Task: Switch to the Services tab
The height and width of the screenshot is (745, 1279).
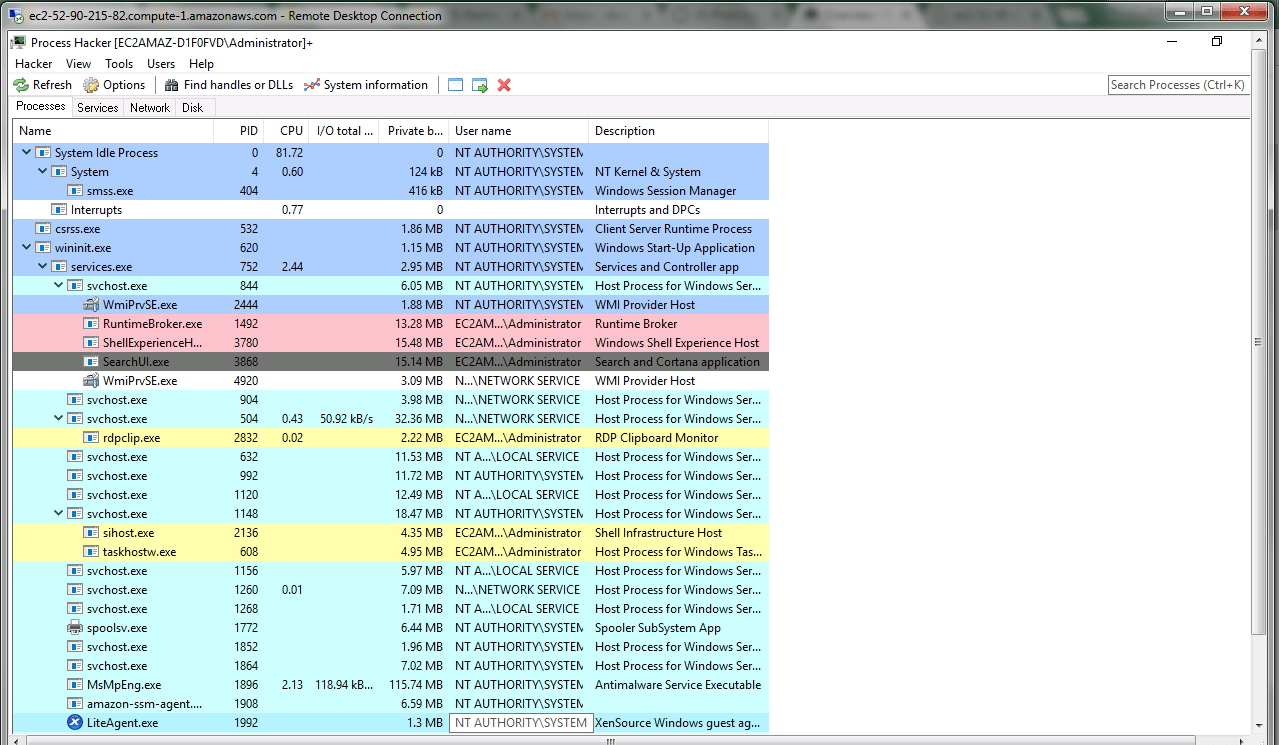Action: [97, 108]
